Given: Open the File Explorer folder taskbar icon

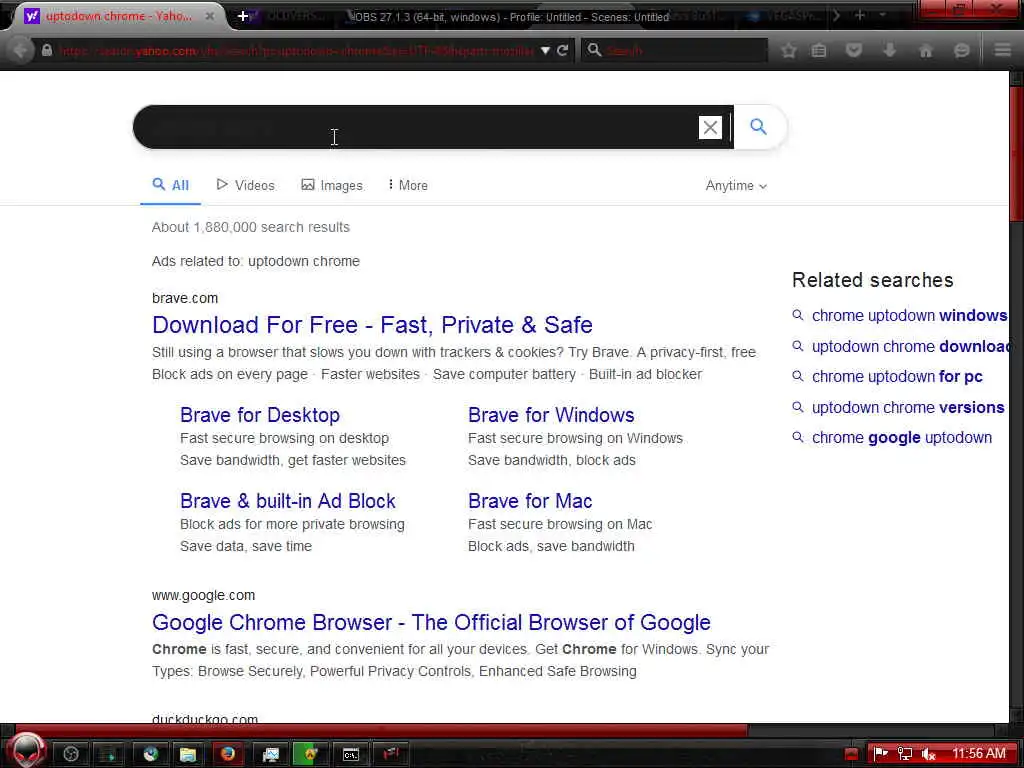Looking at the screenshot, I should (x=187, y=754).
